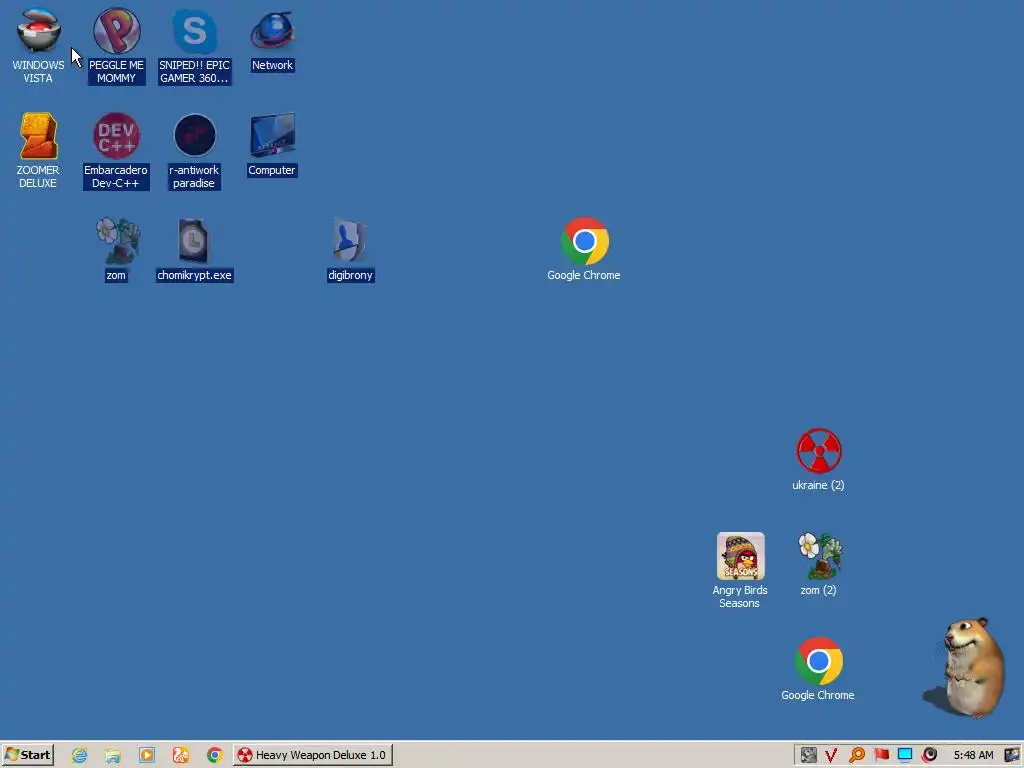Click the gray tray icon leftmost in system tray

pyautogui.click(x=808, y=755)
